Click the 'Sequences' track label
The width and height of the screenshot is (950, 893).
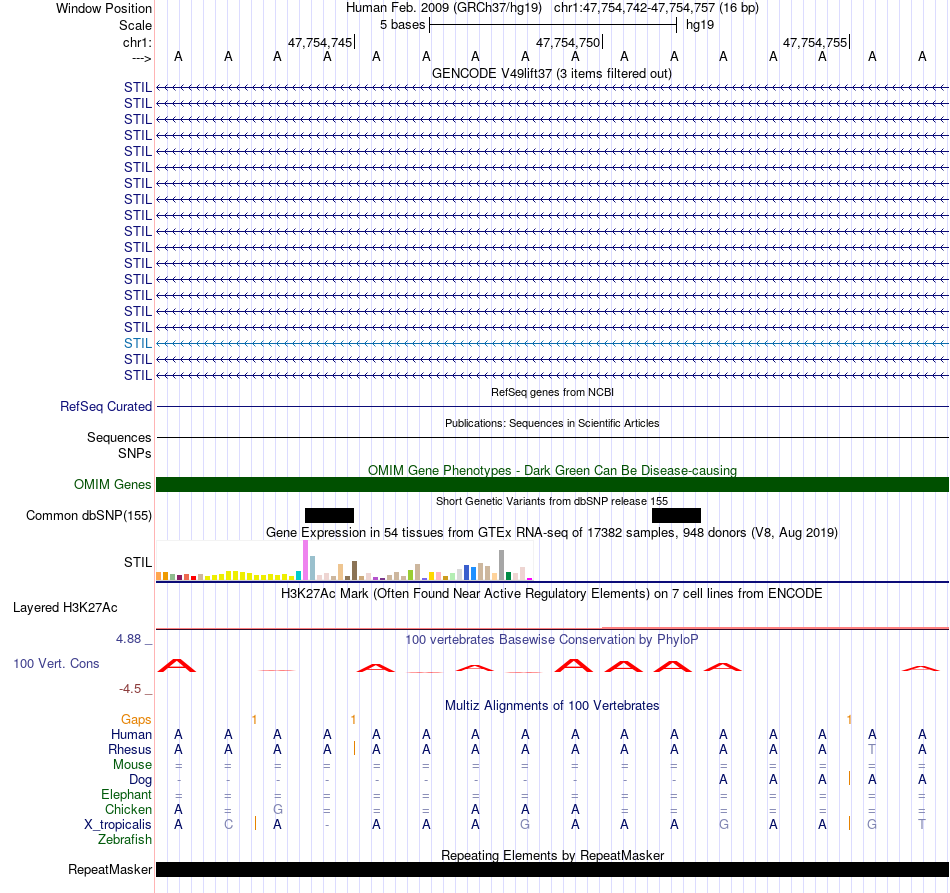(x=119, y=437)
